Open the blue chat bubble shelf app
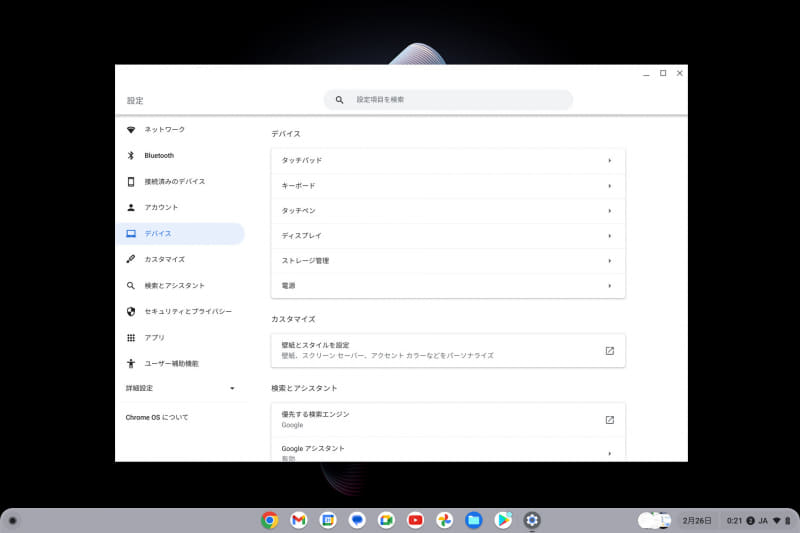800x533 pixels. click(x=357, y=520)
